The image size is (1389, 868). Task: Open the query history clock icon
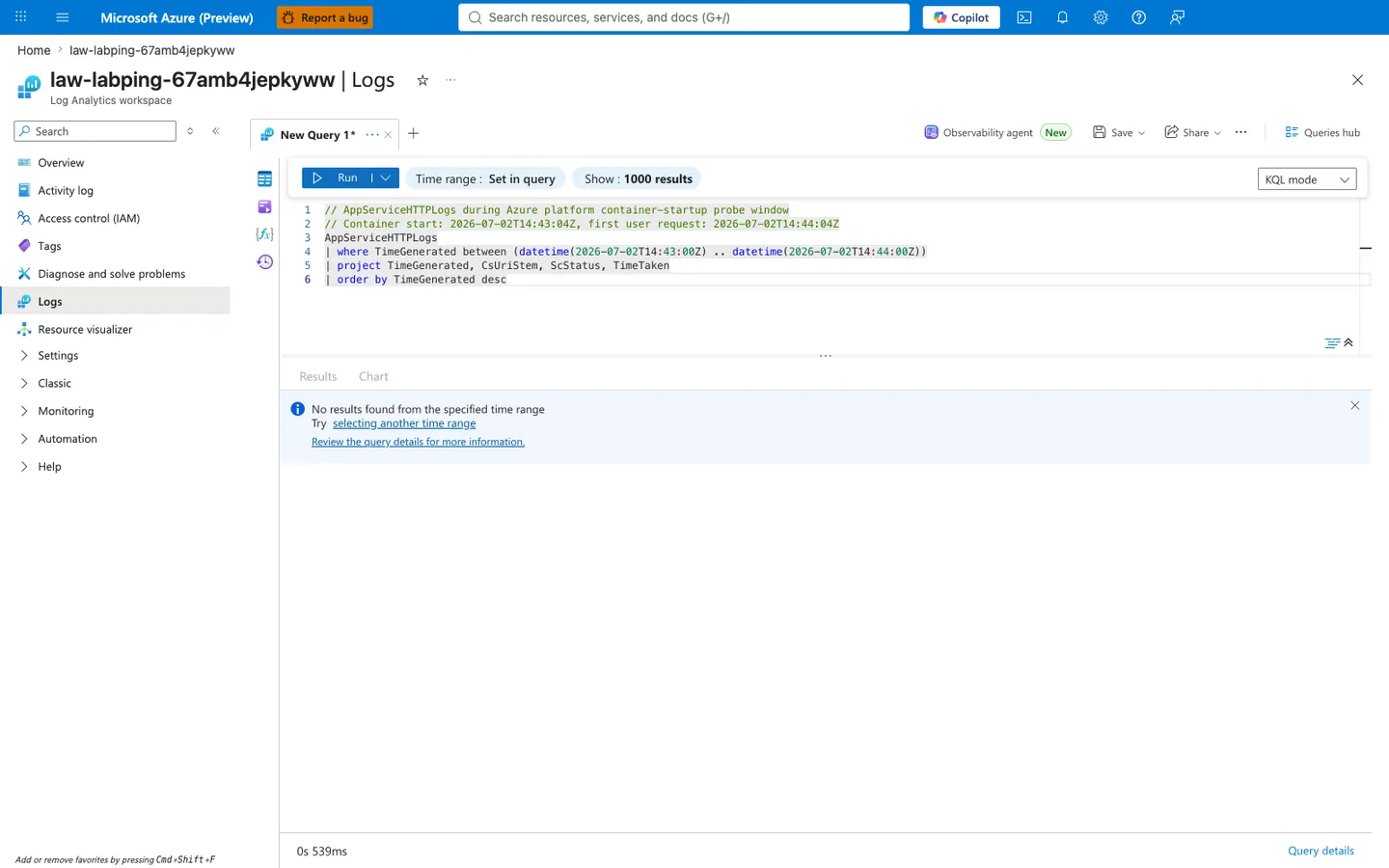click(265, 261)
